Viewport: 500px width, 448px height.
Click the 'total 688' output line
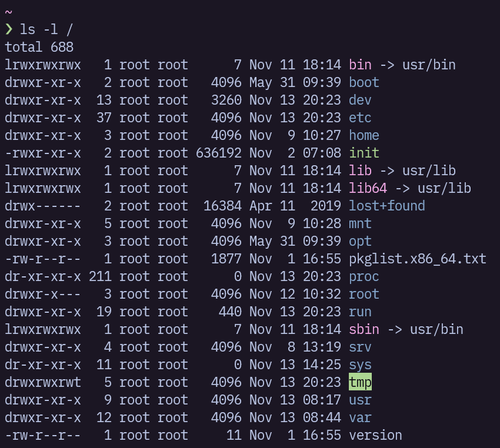(39, 47)
